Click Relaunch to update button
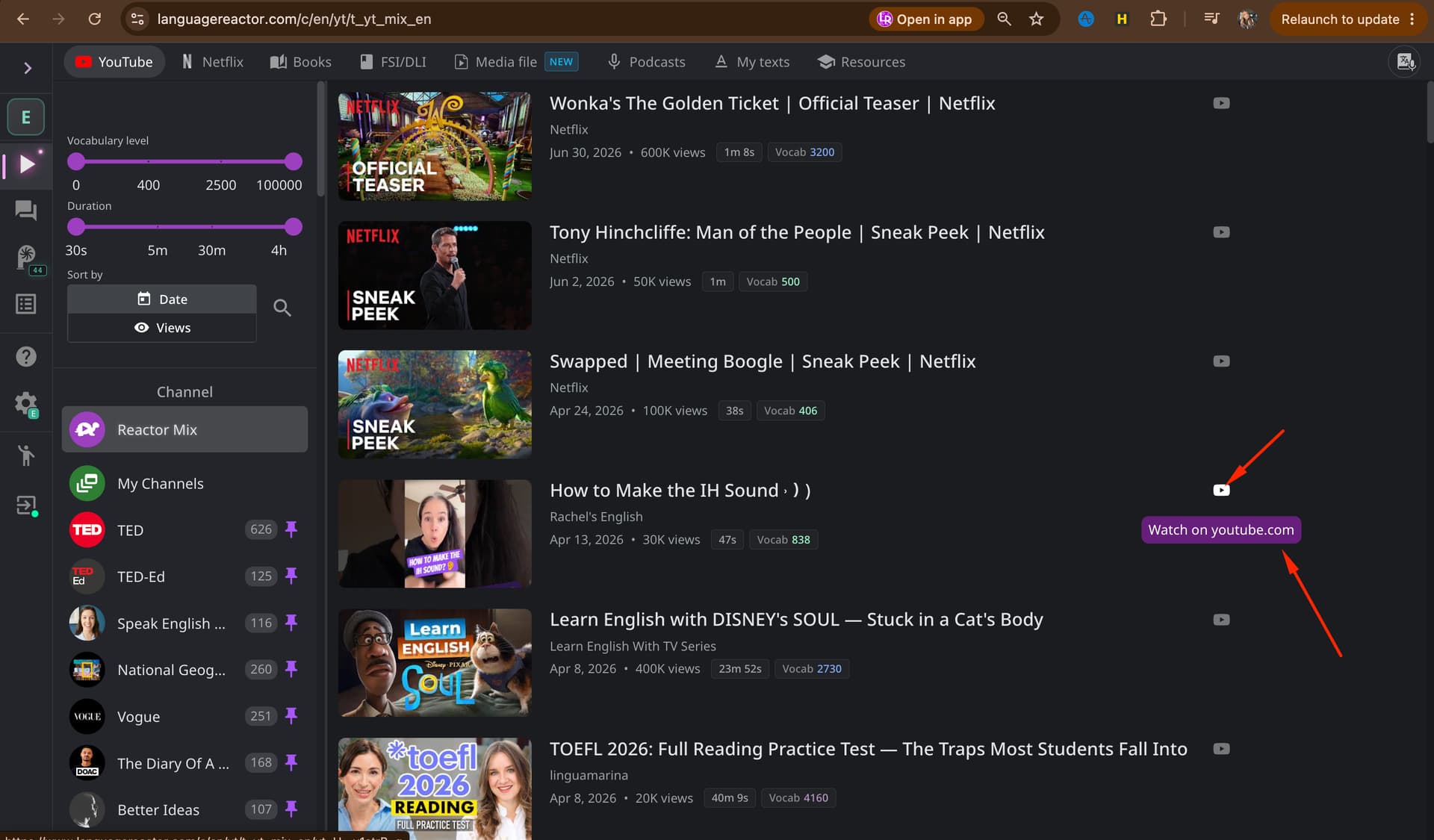1434x840 pixels. [1348, 19]
